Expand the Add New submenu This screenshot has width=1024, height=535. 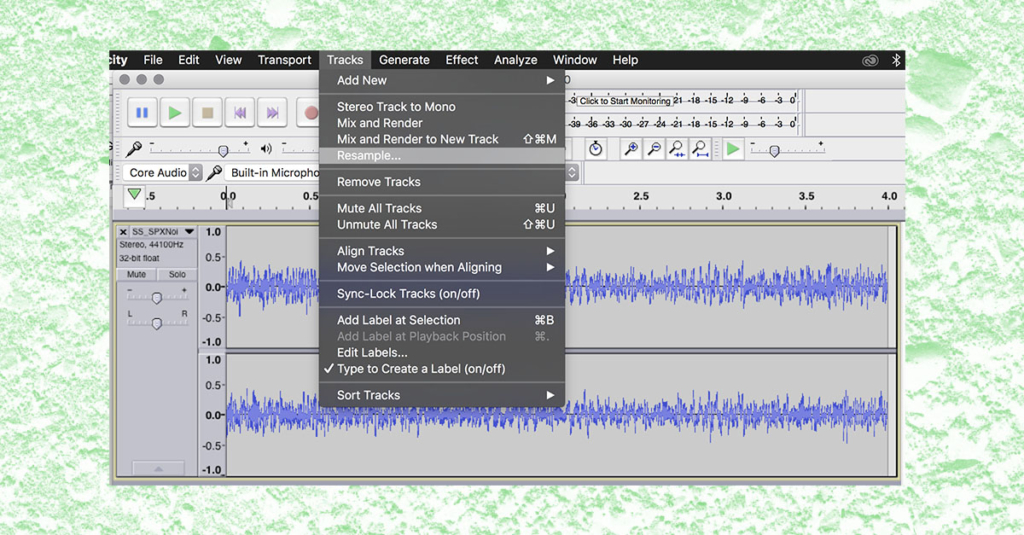coord(442,80)
